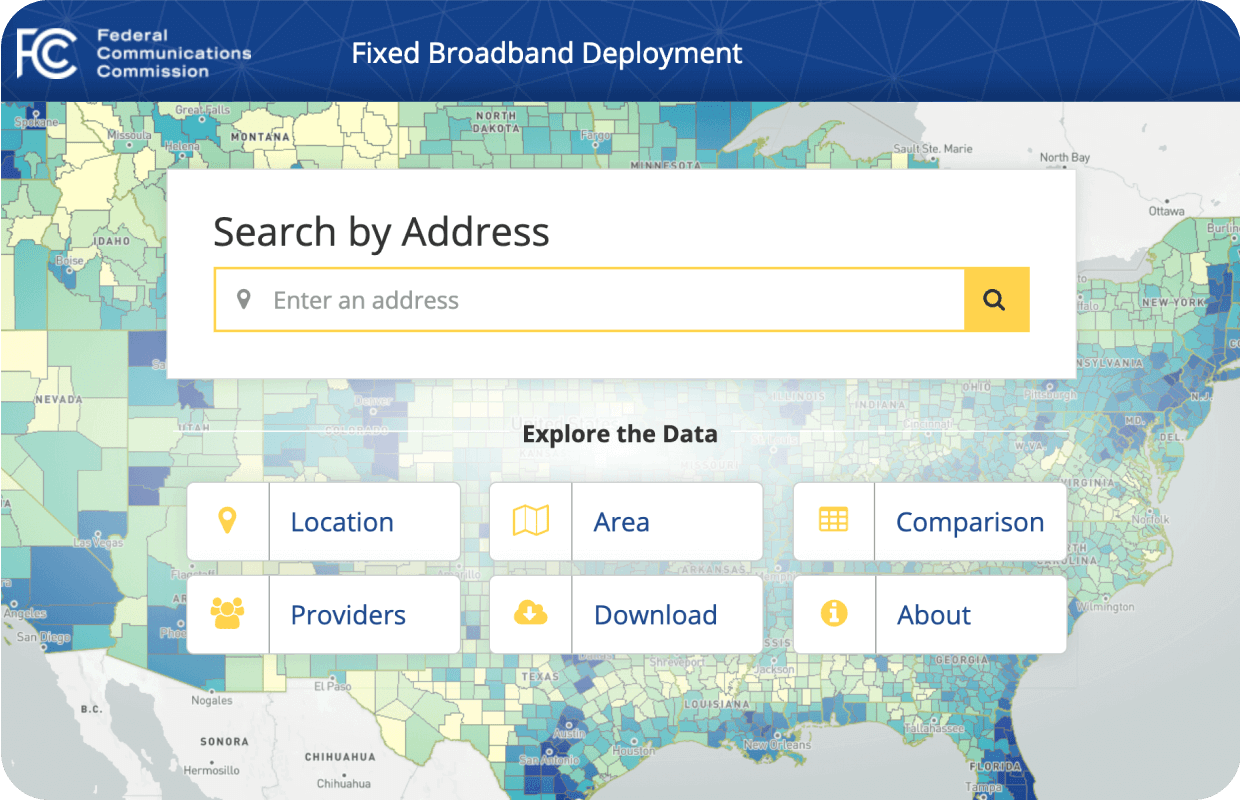
Task: Click the Fixed Broadband Deployment header title
Action: (547, 53)
